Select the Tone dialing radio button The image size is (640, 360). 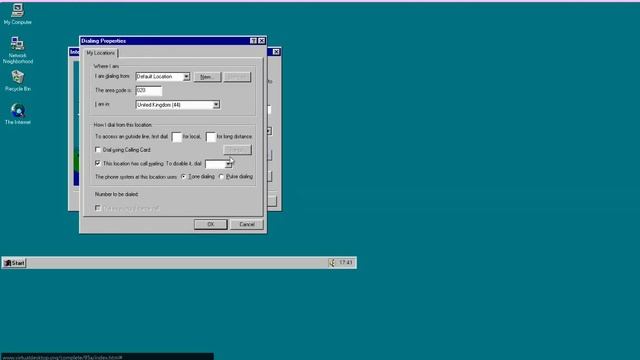(x=184, y=177)
